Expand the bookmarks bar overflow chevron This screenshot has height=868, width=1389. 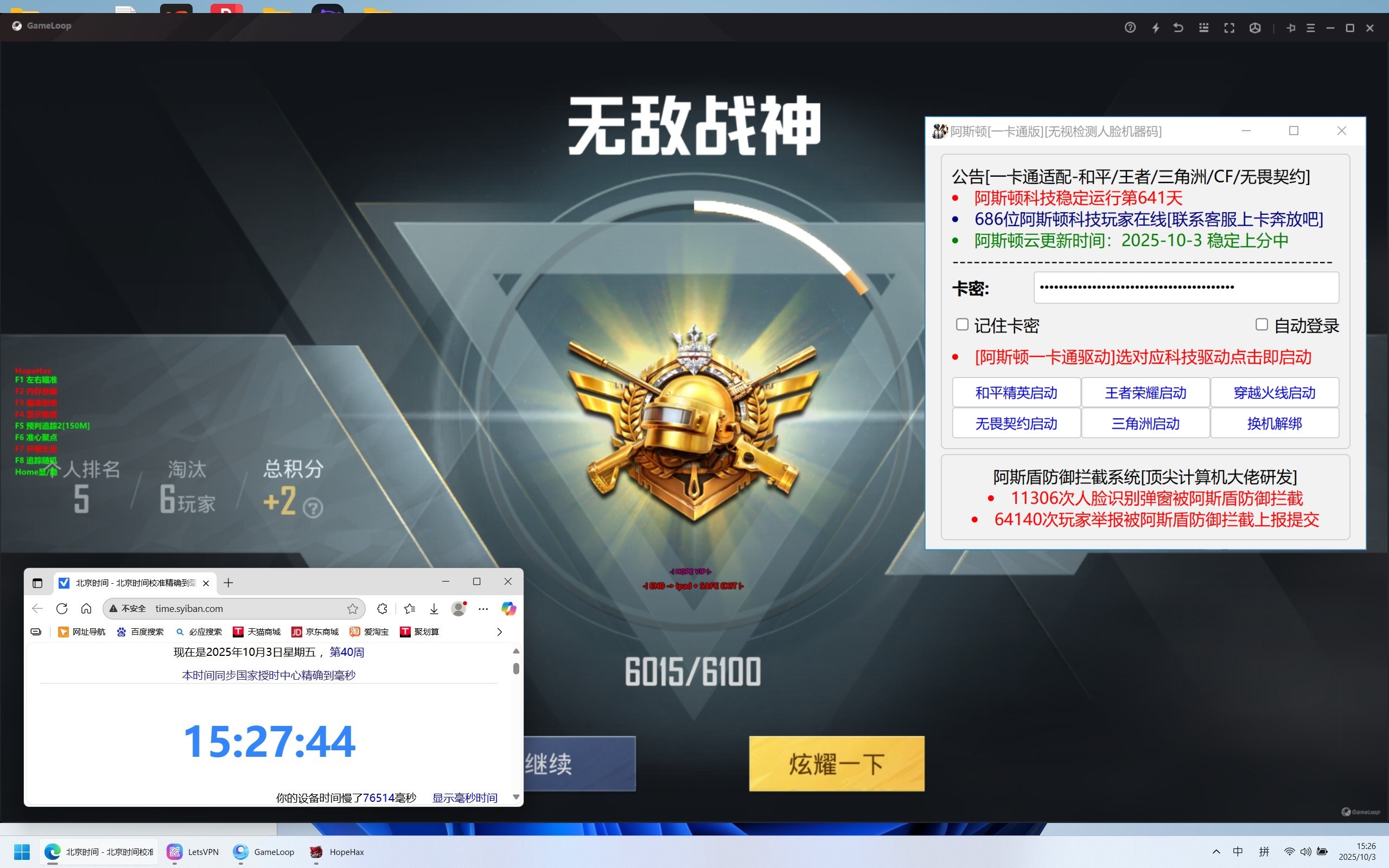499,631
